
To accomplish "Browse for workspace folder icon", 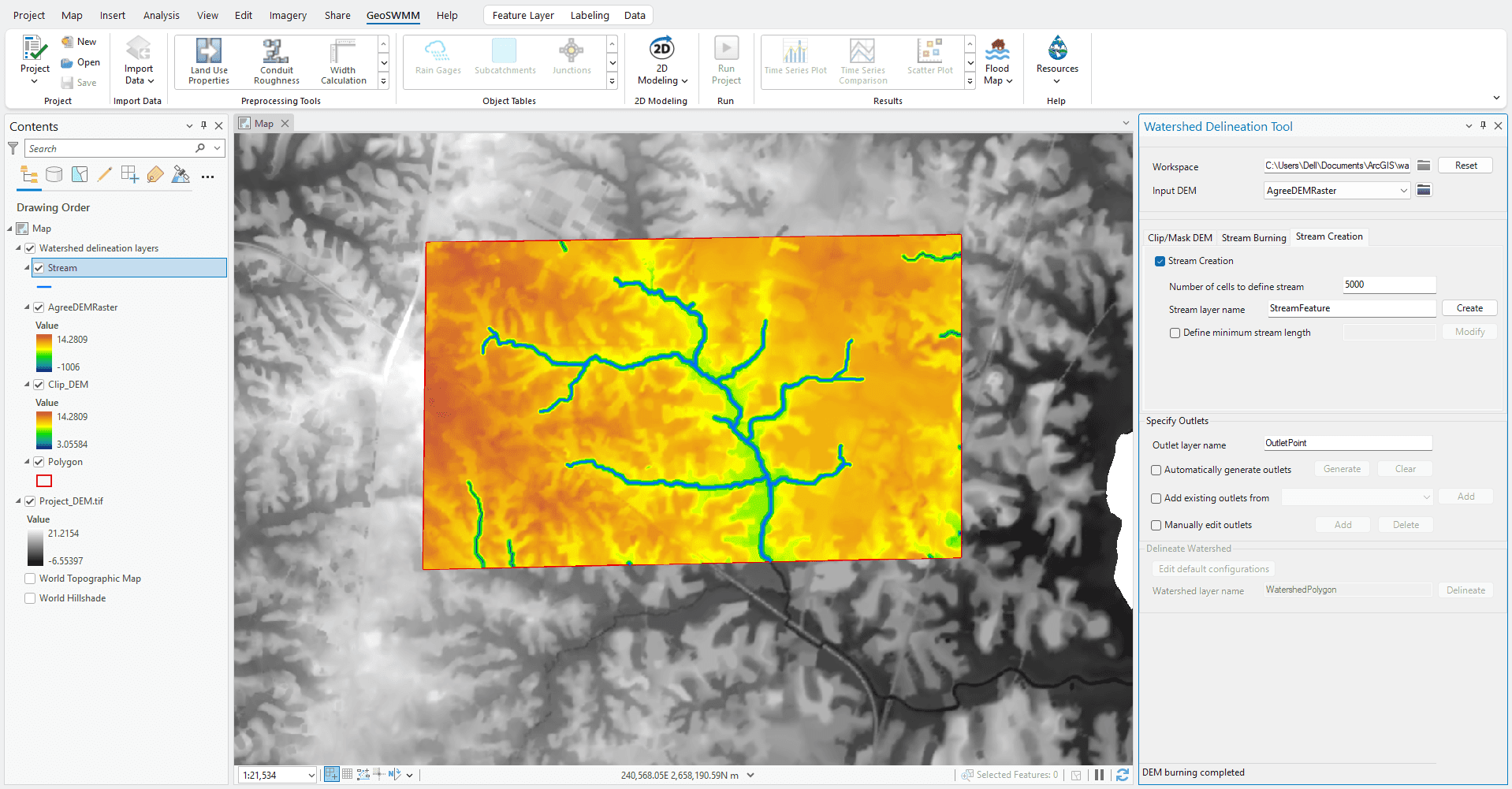I will click(1424, 166).
